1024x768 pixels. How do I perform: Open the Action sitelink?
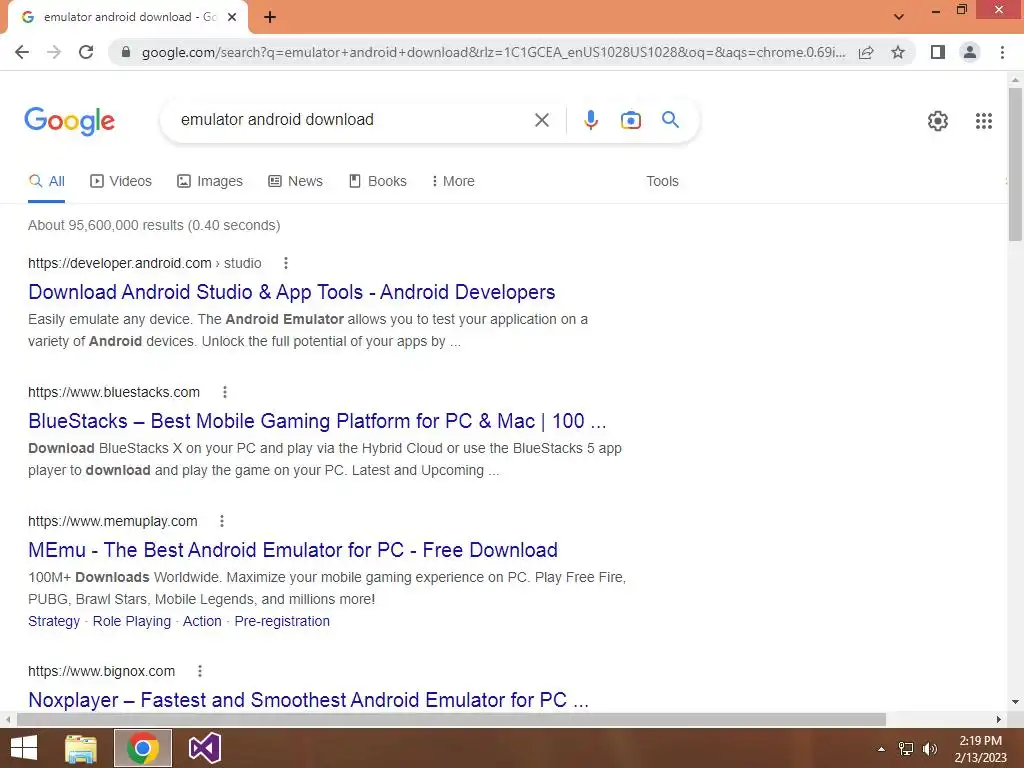pyautogui.click(x=202, y=622)
